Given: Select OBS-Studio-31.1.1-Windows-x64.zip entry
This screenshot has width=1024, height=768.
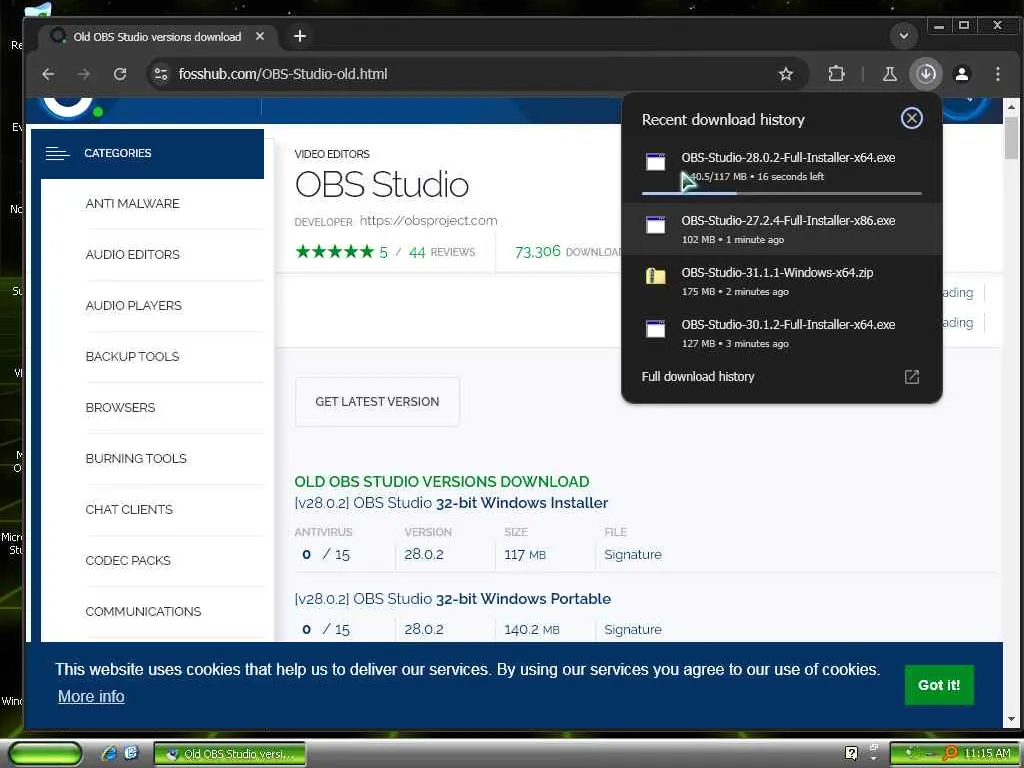Looking at the screenshot, I should coord(782,281).
